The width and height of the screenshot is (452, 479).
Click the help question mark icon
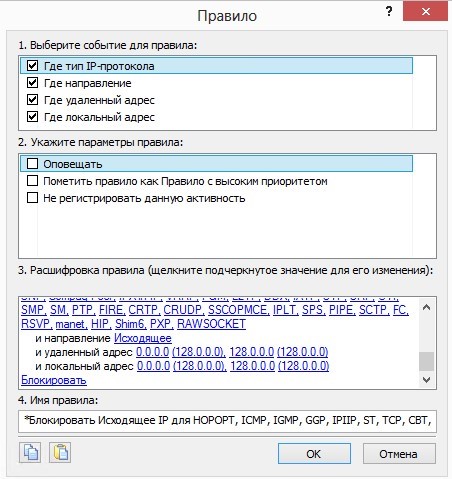(x=389, y=12)
